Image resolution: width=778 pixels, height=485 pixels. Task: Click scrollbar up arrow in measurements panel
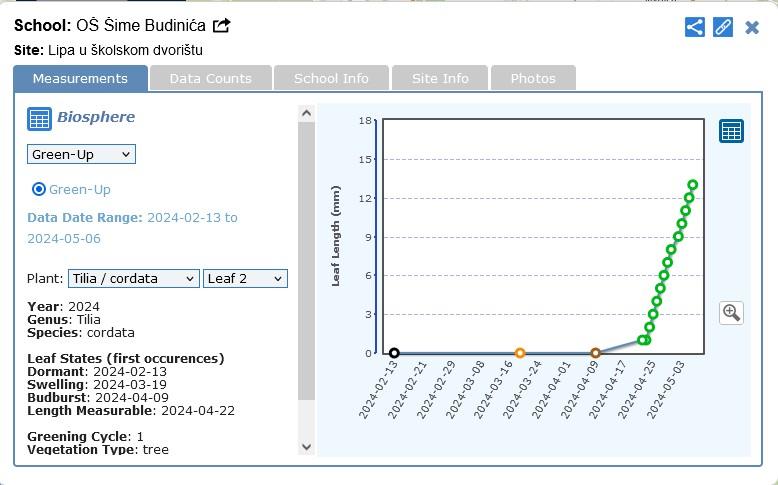point(306,113)
